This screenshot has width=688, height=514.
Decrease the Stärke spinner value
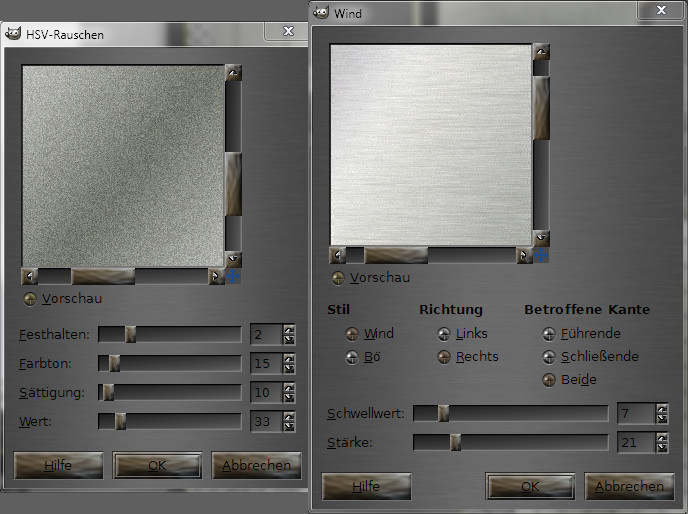coord(661,447)
